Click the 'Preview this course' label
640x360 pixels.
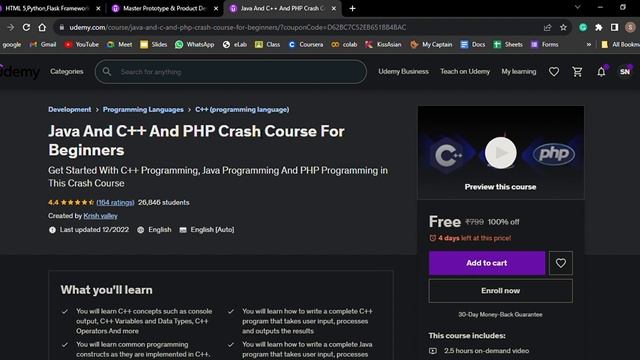point(500,187)
